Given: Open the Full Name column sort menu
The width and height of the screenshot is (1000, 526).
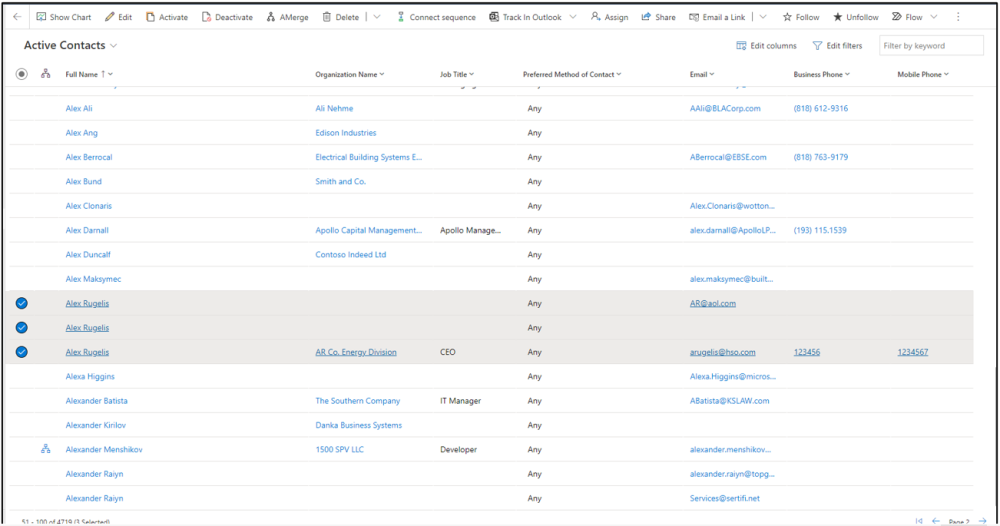Looking at the screenshot, I should pos(110,74).
